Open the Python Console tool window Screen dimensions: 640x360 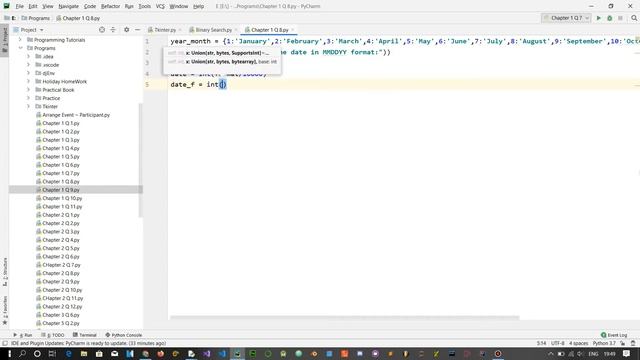point(124,335)
